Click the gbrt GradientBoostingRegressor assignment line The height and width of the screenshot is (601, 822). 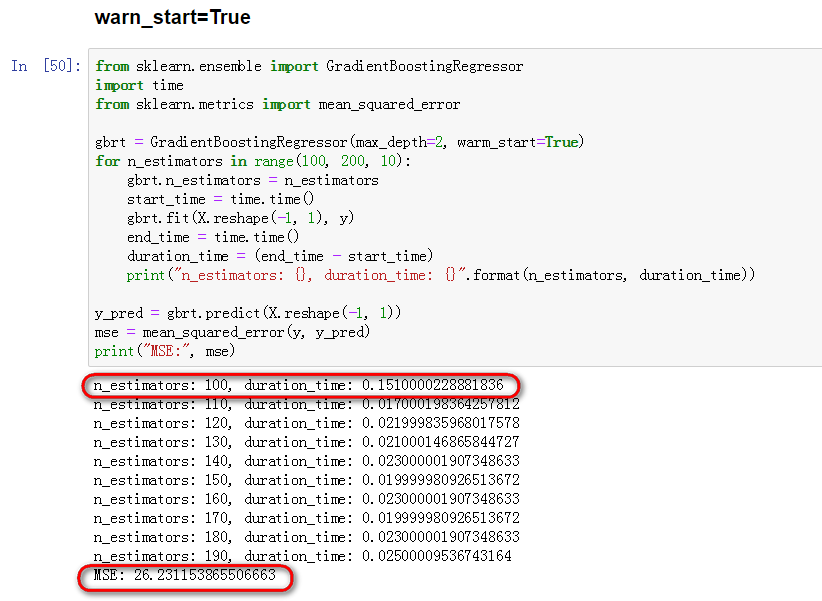tap(330, 142)
